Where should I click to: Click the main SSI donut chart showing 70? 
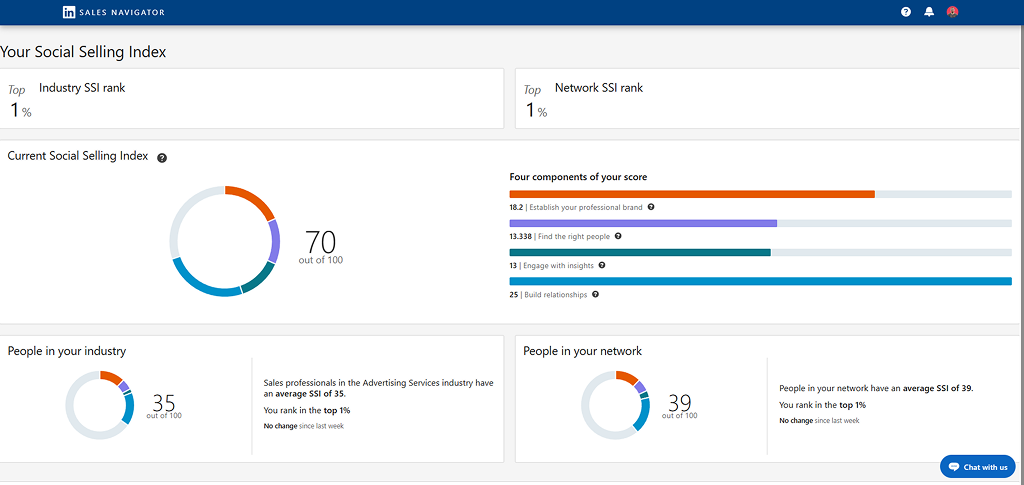click(x=225, y=242)
